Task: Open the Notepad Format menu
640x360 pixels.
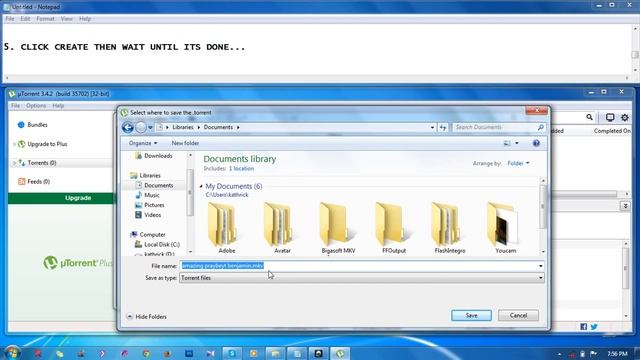Action: (x=45, y=19)
